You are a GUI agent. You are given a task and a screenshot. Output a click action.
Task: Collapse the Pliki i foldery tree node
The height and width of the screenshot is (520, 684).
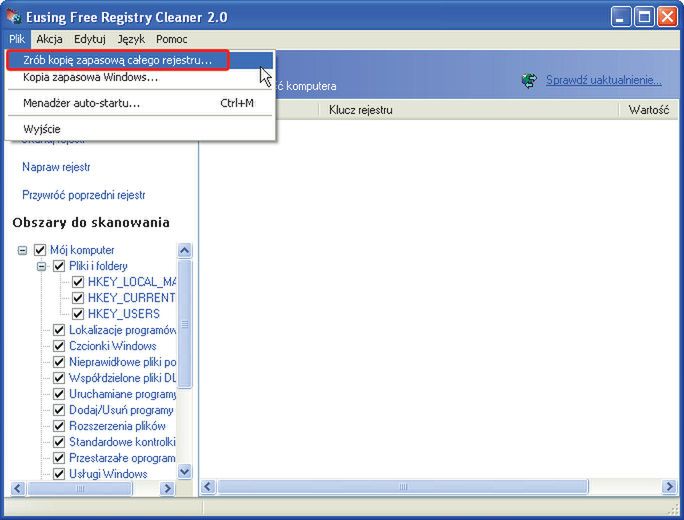coord(41,266)
